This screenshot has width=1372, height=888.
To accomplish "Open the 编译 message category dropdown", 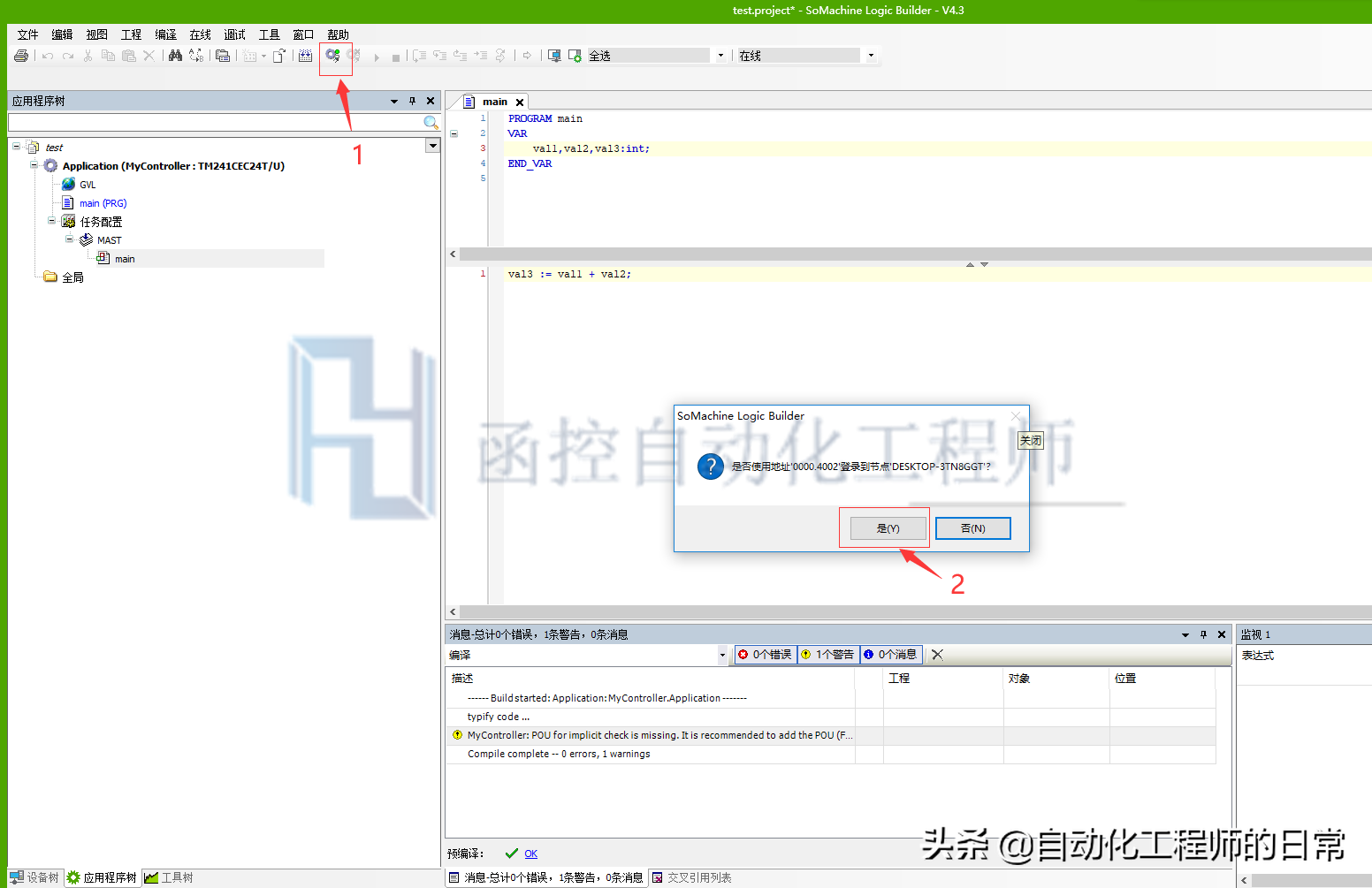I will click(721, 656).
